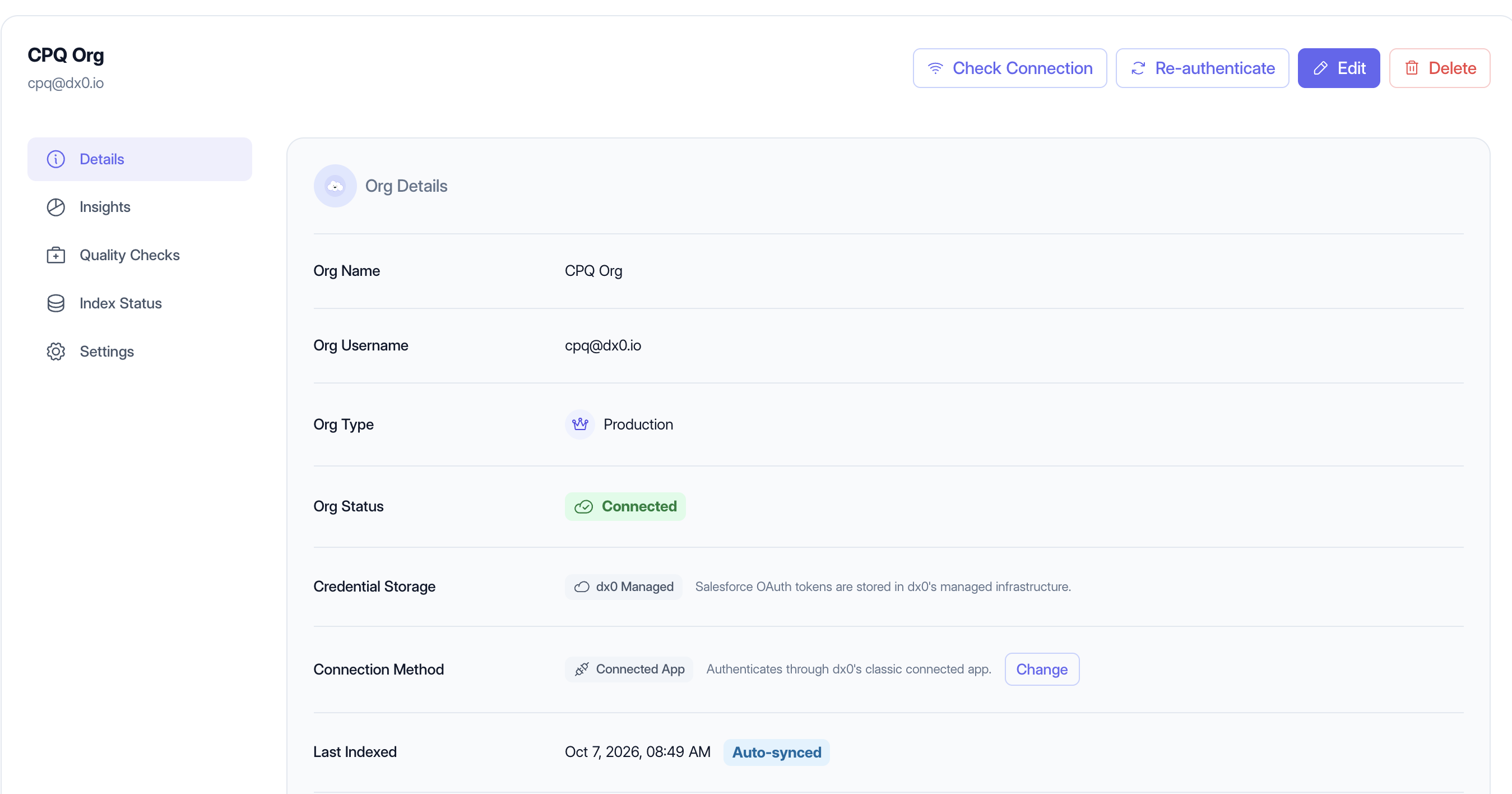Click the Org Status label
Image resolution: width=1512 pixels, height=794 pixels.
coord(348,507)
